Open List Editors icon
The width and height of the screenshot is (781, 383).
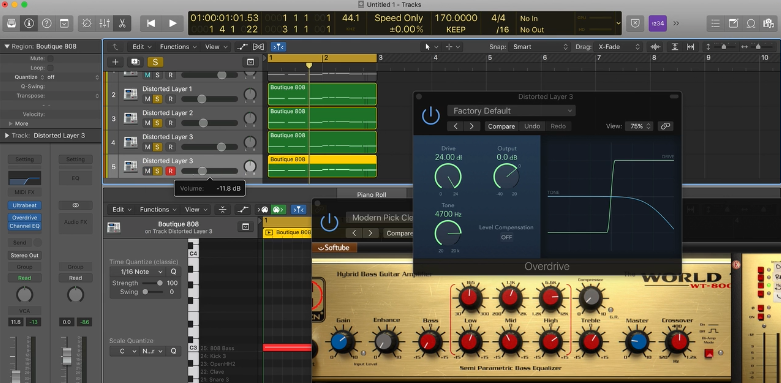click(716, 23)
